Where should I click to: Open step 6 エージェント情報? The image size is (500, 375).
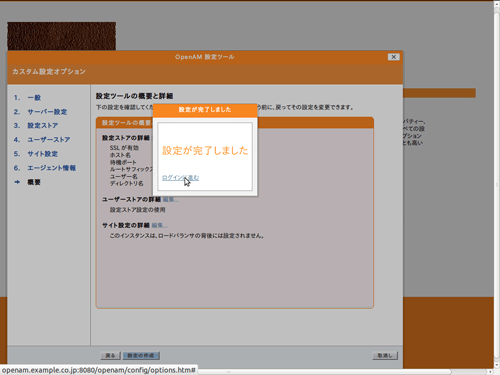pyautogui.click(x=51, y=168)
